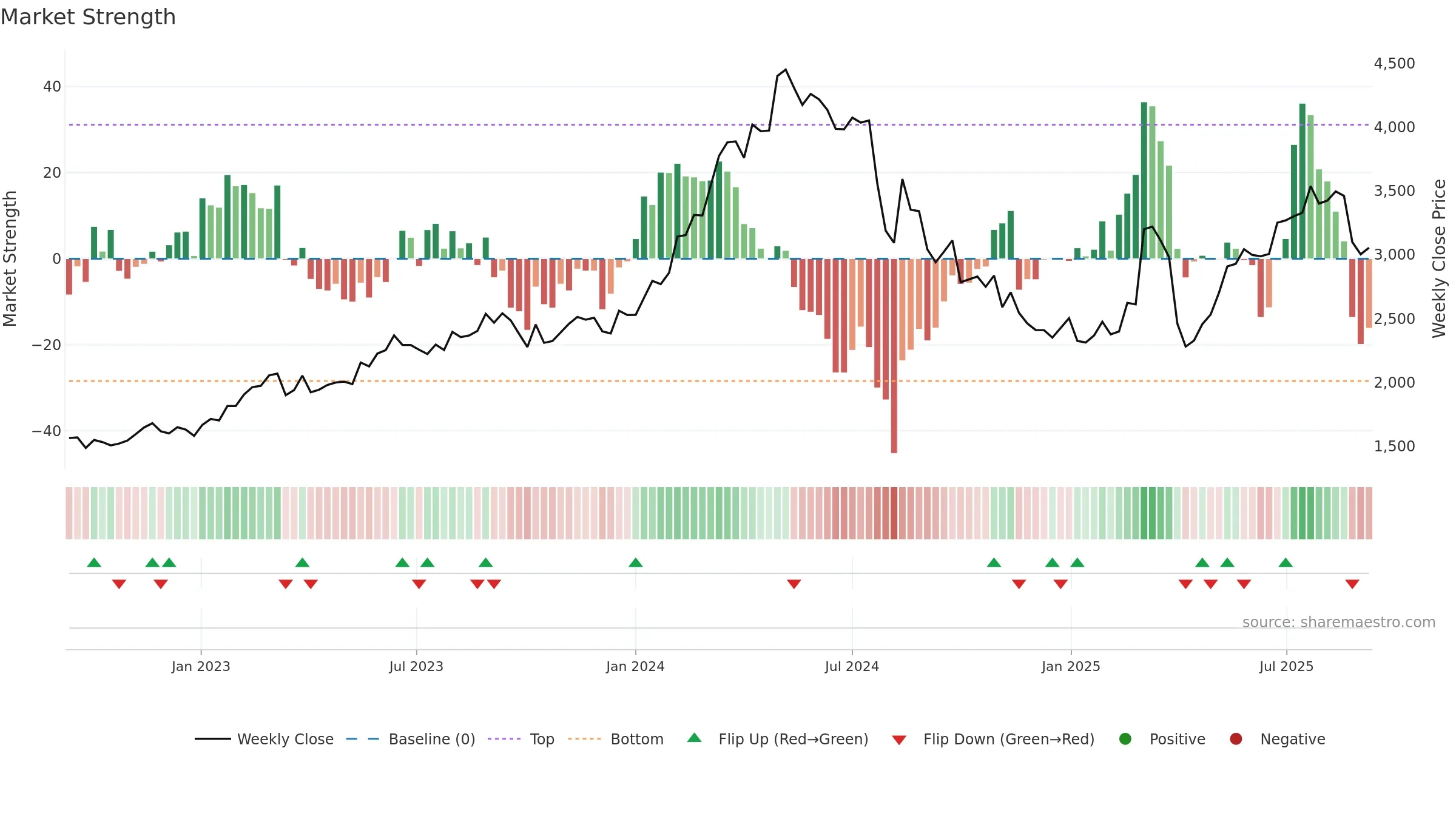Click the 1,500 price axis tick

[x=1394, y=447]
